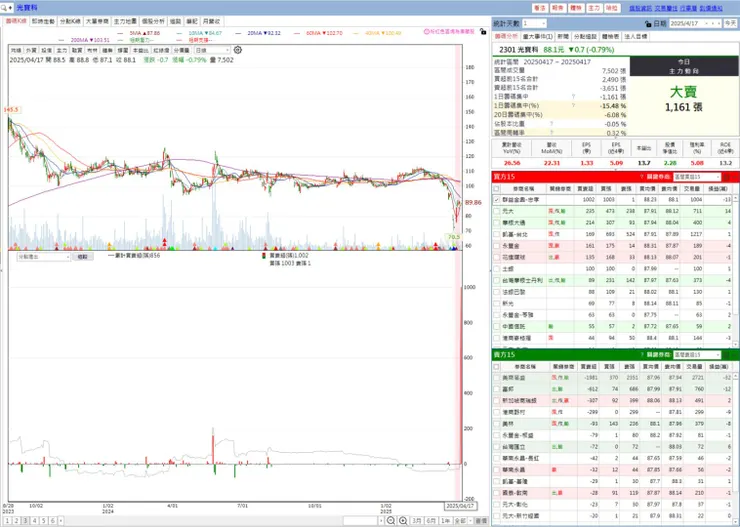Open the chart settings gear icon
This screenshot has width=740, height=527.
[x=238, y=50]
